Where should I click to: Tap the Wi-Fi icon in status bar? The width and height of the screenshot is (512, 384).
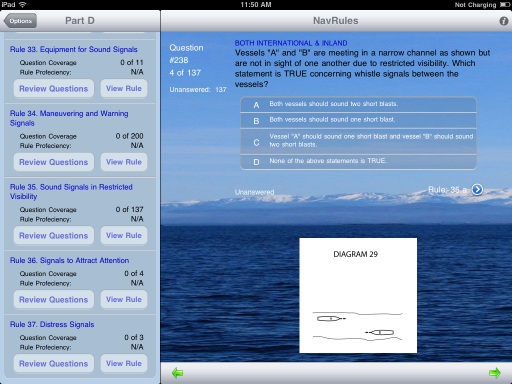tap(22, 4)
